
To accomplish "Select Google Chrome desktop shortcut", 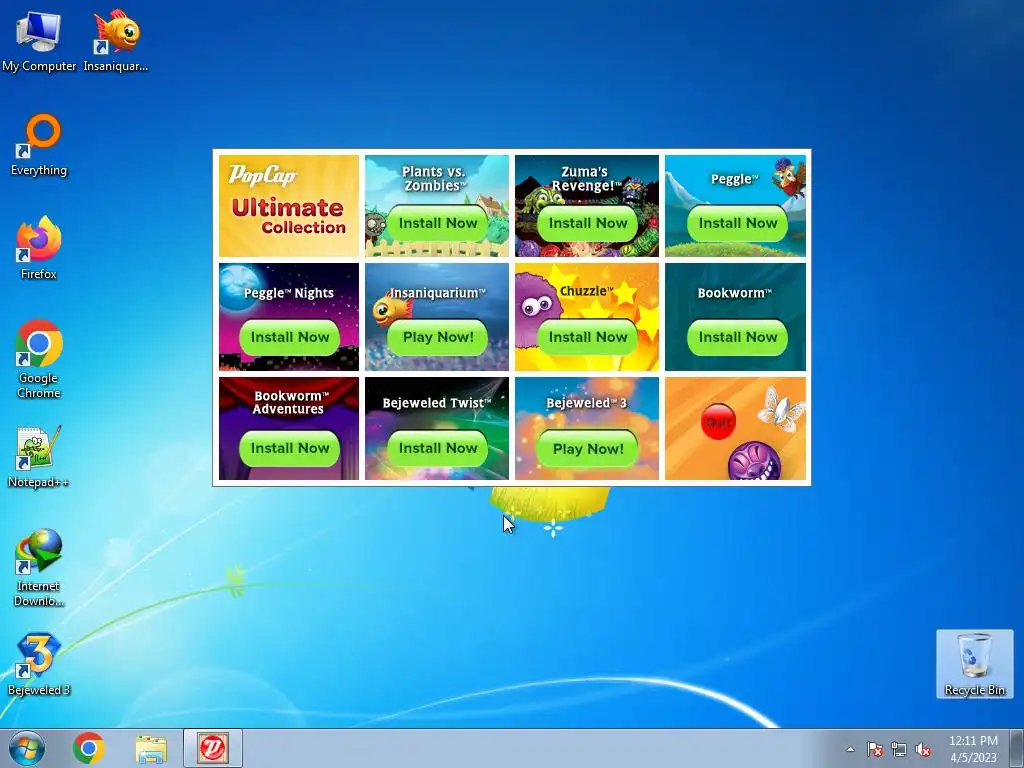I will point(39,359).
